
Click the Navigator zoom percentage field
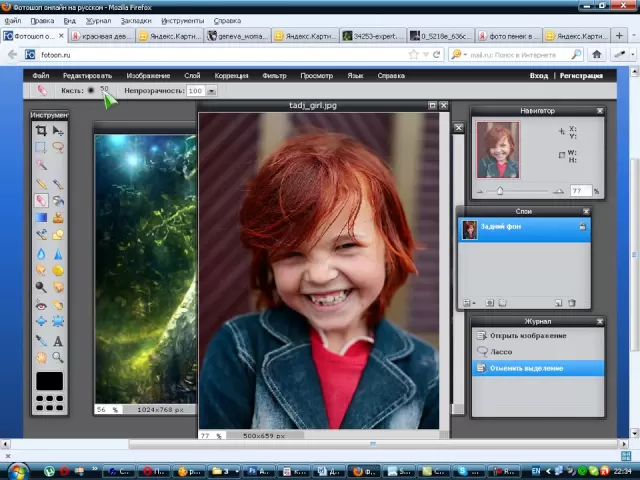tap(579, 190)
